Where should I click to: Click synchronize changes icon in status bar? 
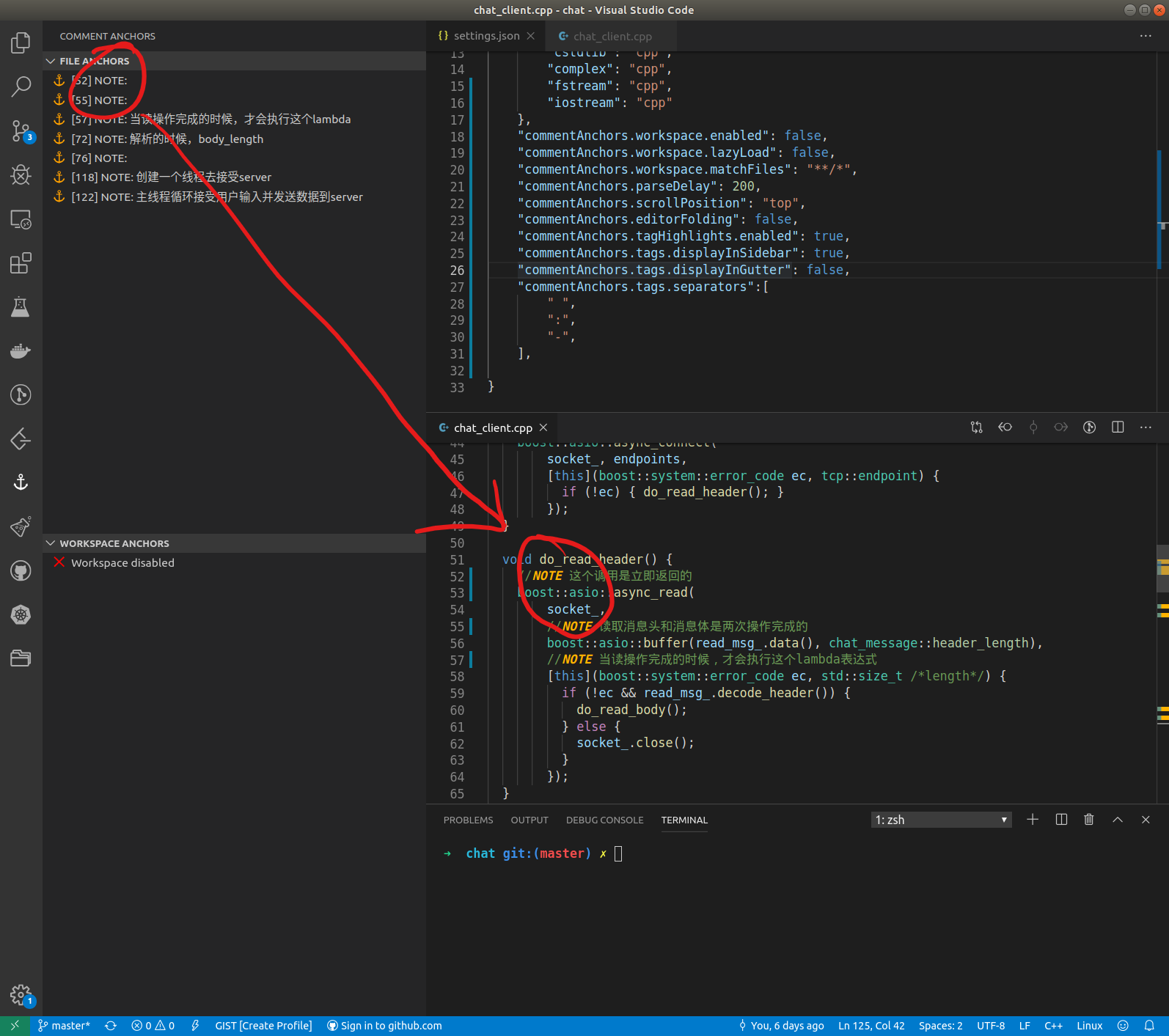tap(111, 1026)
